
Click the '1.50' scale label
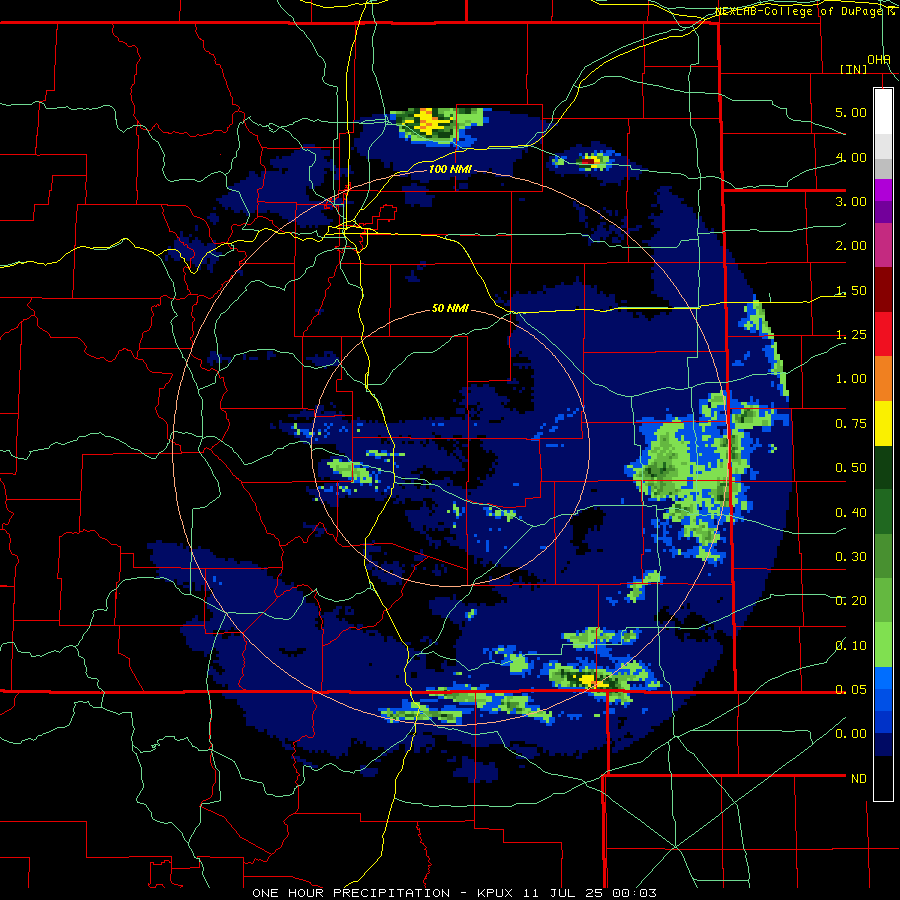(851, 290)
